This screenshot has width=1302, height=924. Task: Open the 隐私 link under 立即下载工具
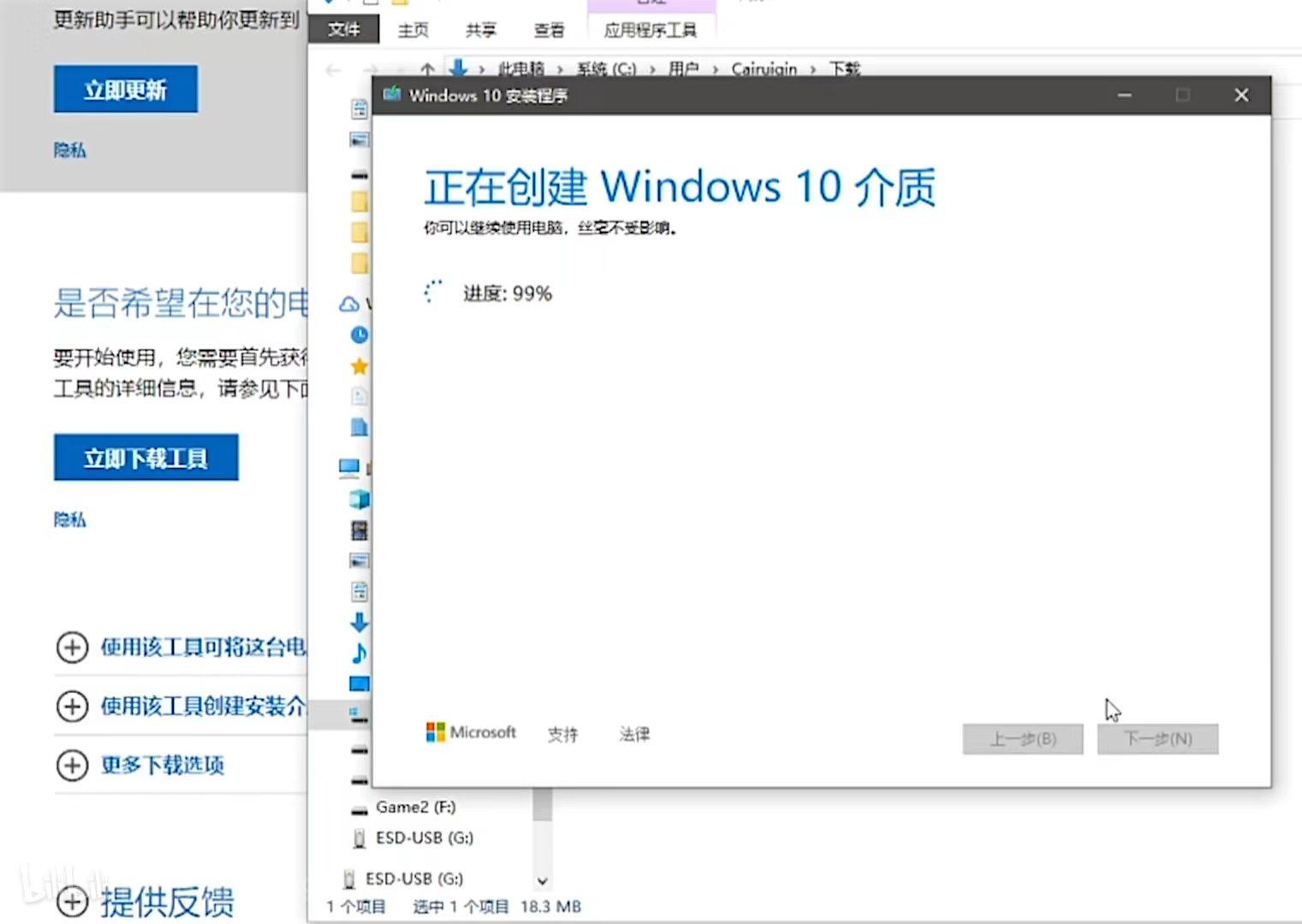tap(70, 520)
